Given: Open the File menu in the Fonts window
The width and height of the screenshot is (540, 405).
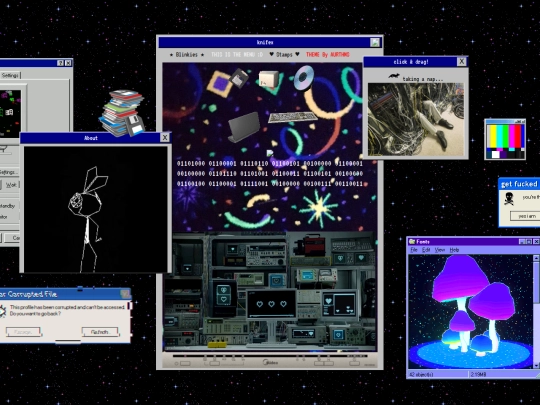Looking at the screenshot, I should pos(414,250).
